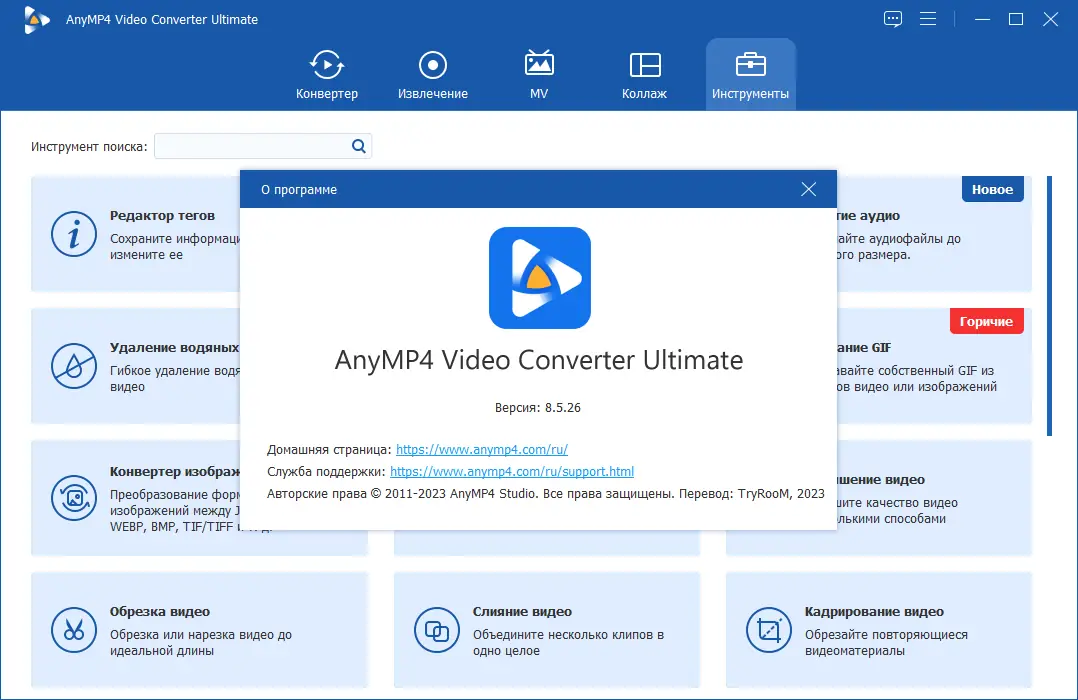1078x700 pixels.
Task: Click the watermark removal droplet icon
Action: tap(74, 366)
